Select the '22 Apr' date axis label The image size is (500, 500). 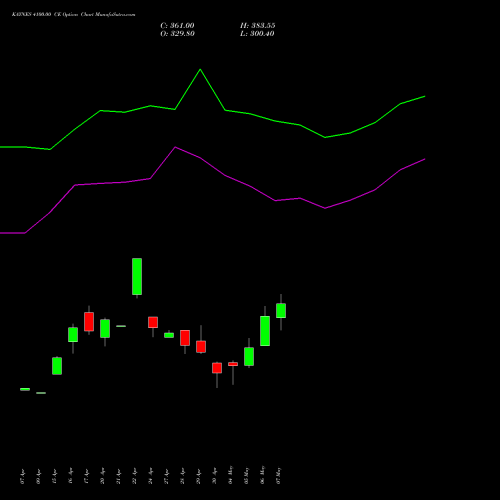point(134,476)
